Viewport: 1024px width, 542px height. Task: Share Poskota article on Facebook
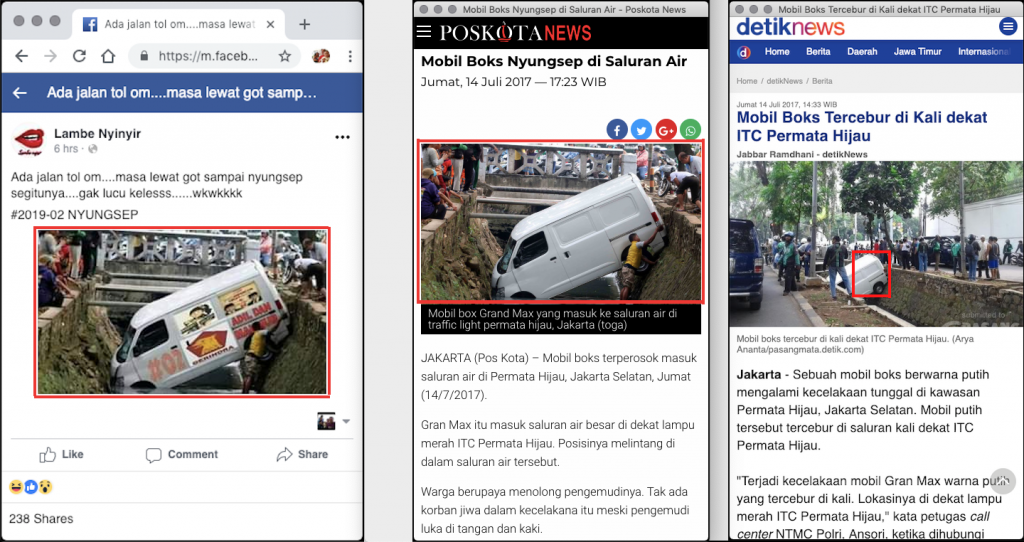coord(617,129)
